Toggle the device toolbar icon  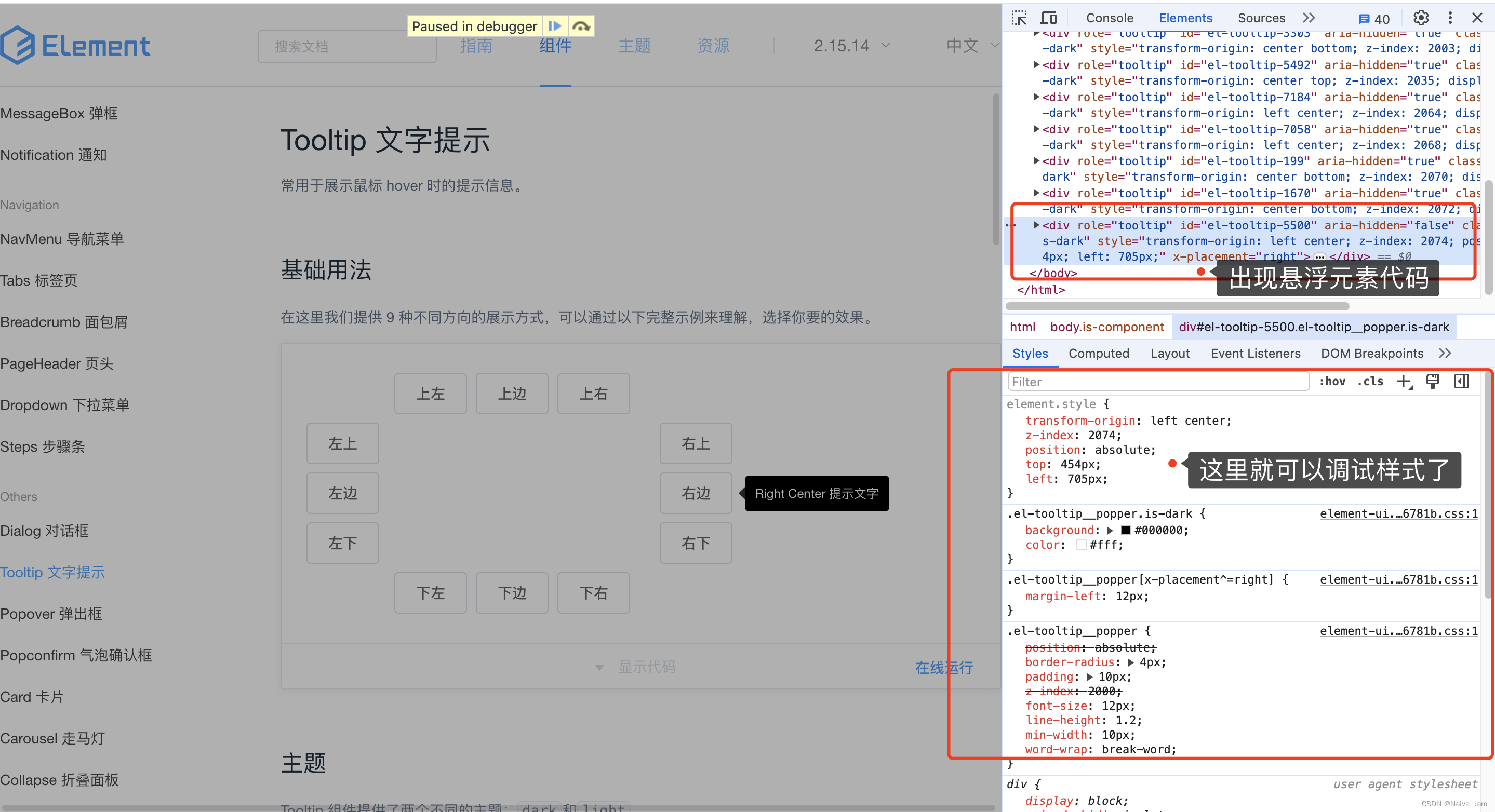[x=1049, y=18]
